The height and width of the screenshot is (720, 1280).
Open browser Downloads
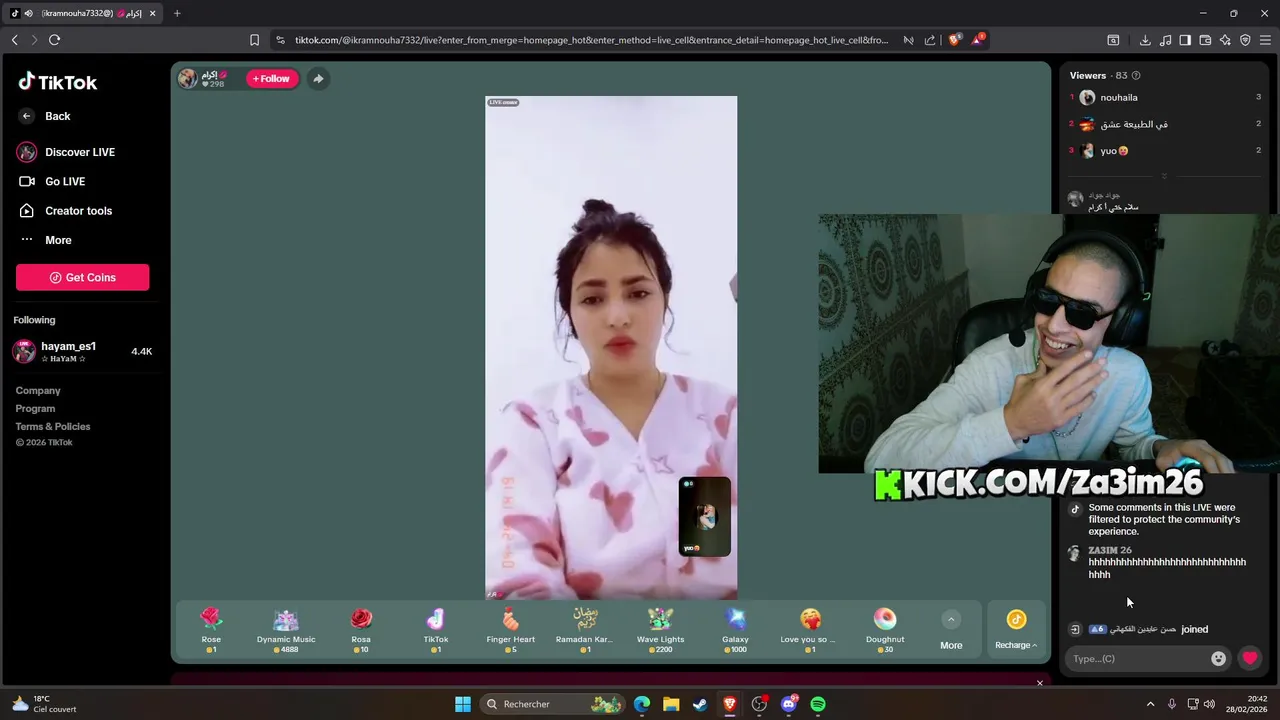[1145, 40]
